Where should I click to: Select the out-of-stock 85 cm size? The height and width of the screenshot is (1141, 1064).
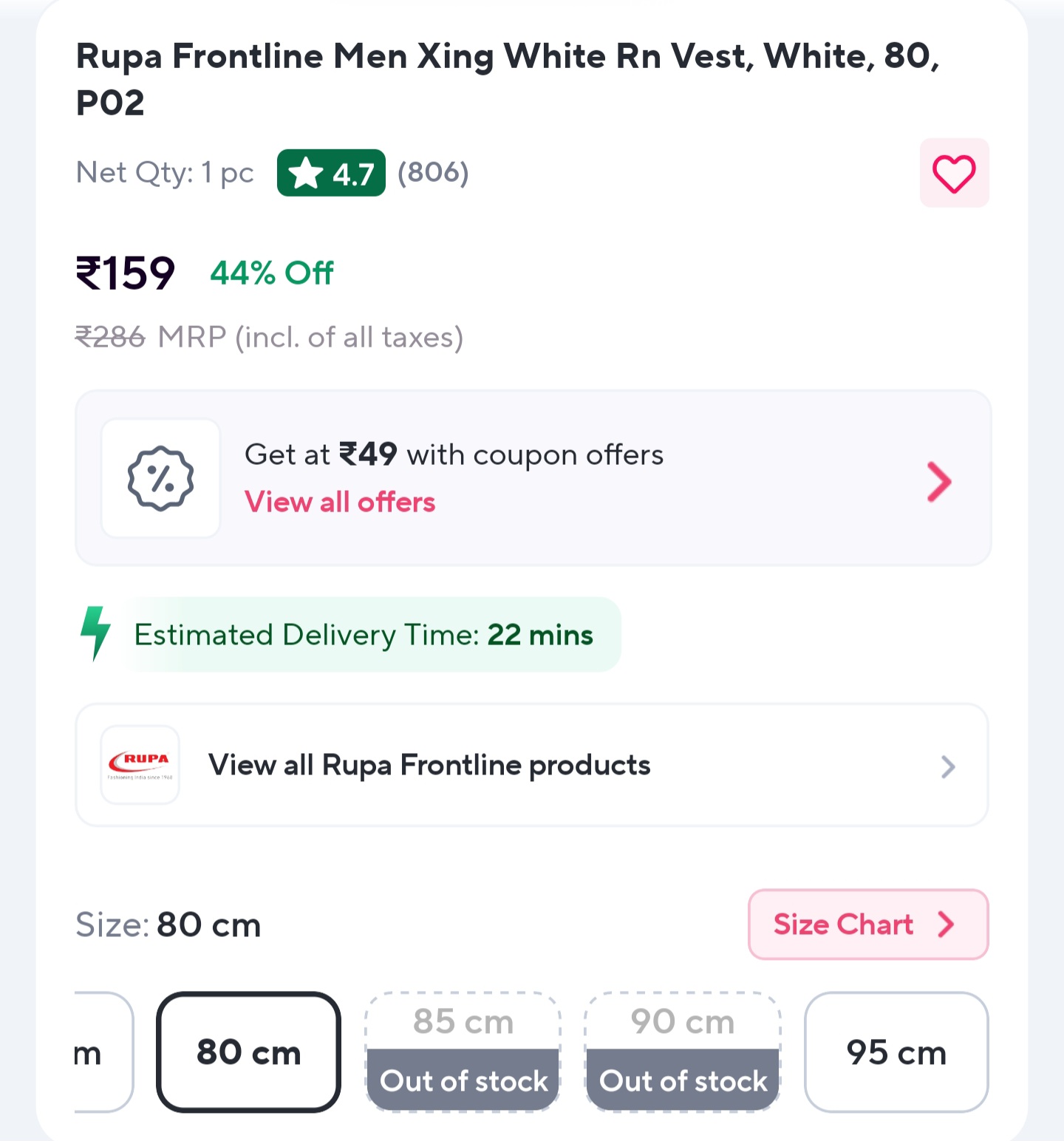pyautogui.click(x=463, y=1051)
